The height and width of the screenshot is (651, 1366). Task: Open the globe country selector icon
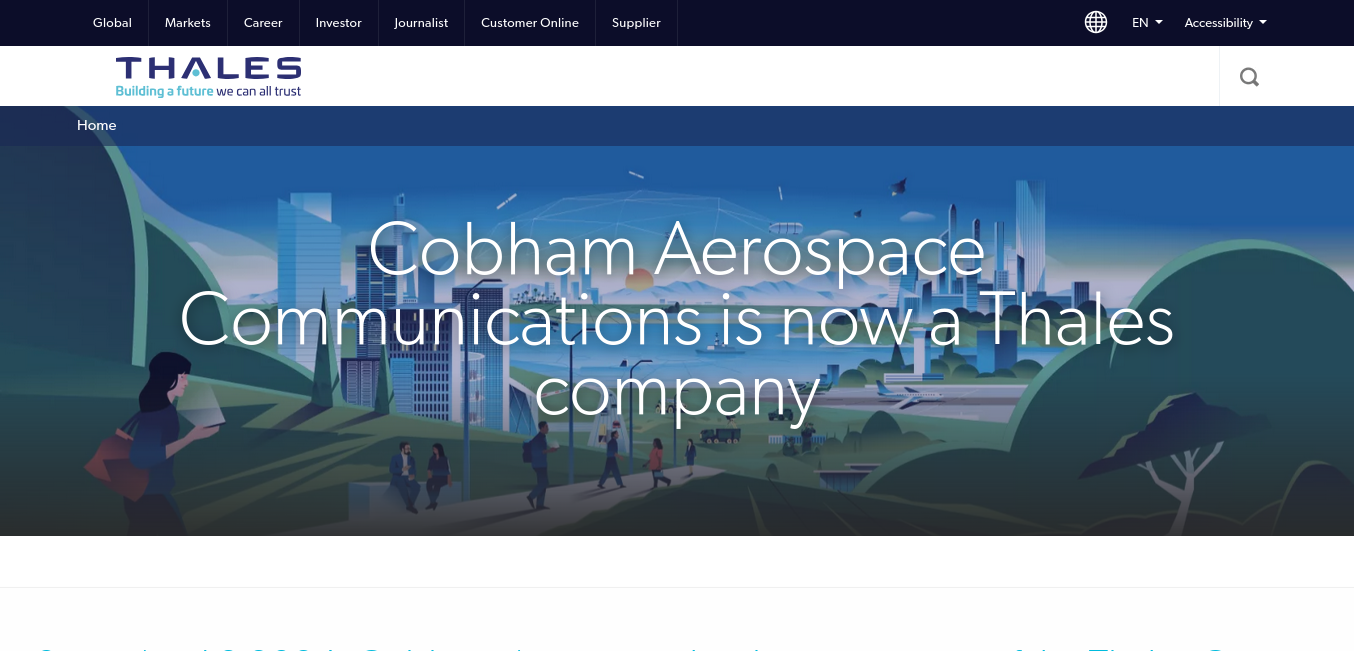1096,22
